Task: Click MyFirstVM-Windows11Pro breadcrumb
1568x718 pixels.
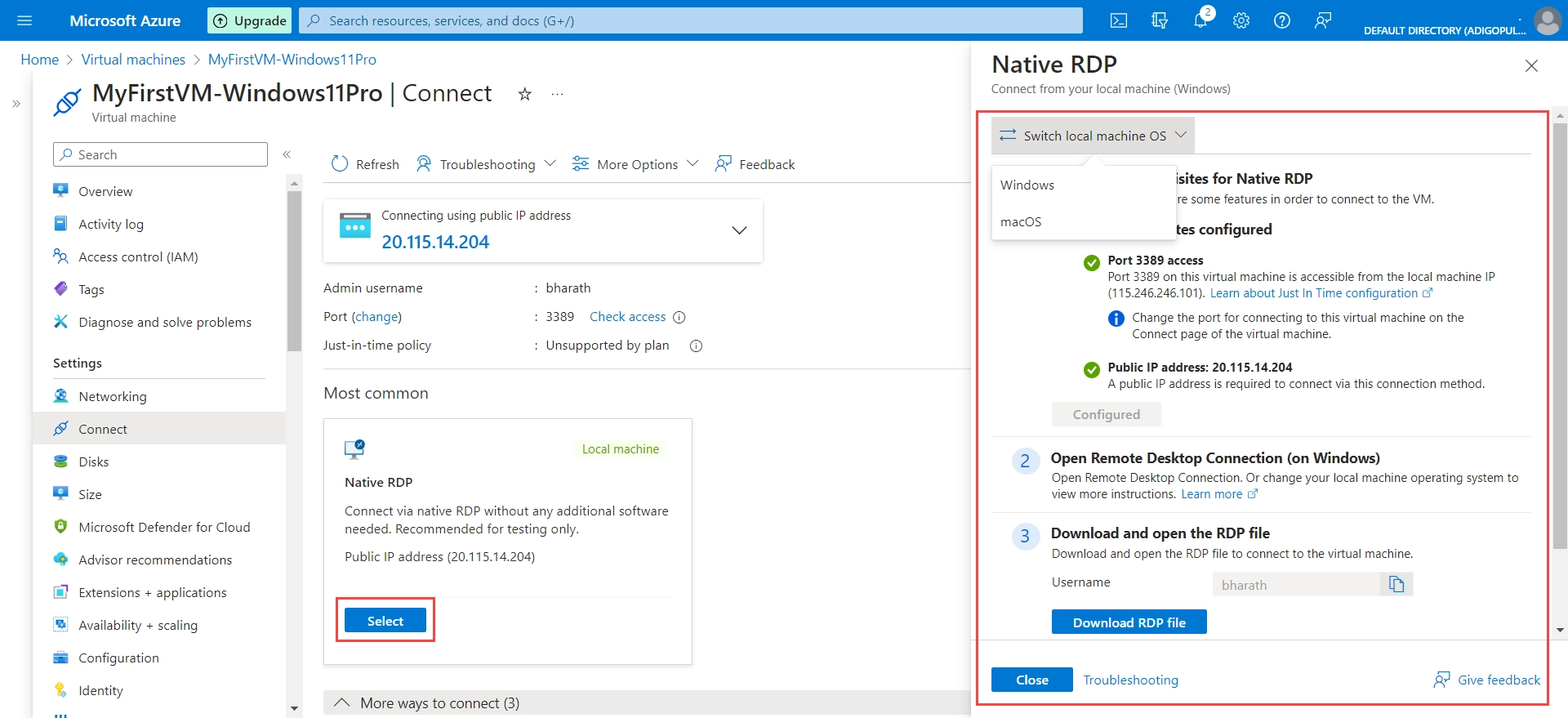Action: click(292, 60)
